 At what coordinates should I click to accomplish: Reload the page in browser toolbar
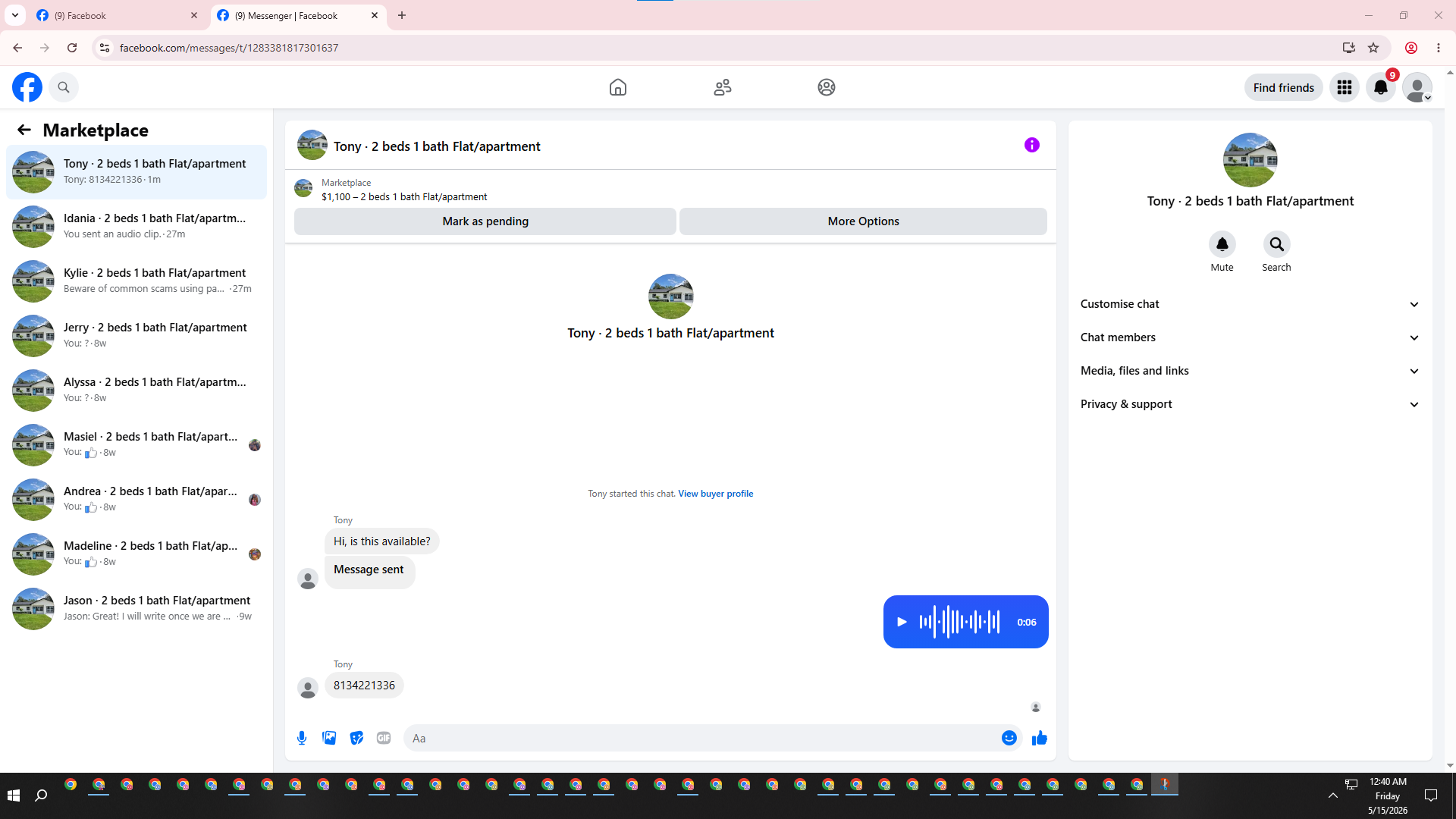click(x=72, y=48)
